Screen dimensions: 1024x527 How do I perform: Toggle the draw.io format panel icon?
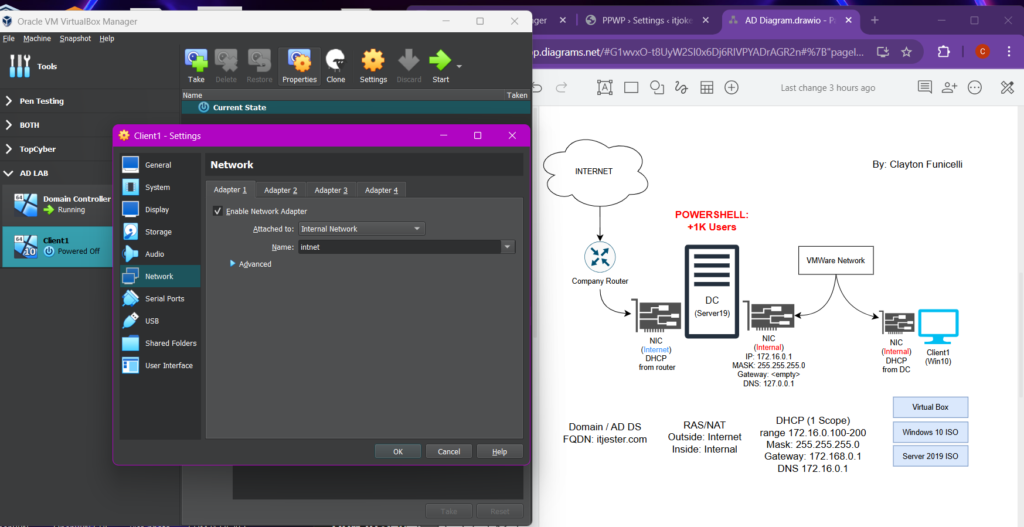tap(1007, 88)
